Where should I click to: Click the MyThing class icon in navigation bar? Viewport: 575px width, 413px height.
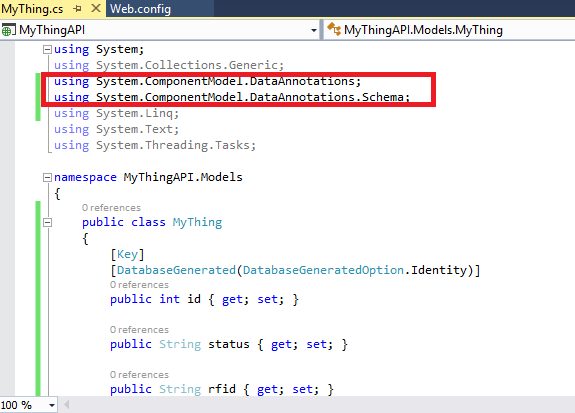click(334, 29)
